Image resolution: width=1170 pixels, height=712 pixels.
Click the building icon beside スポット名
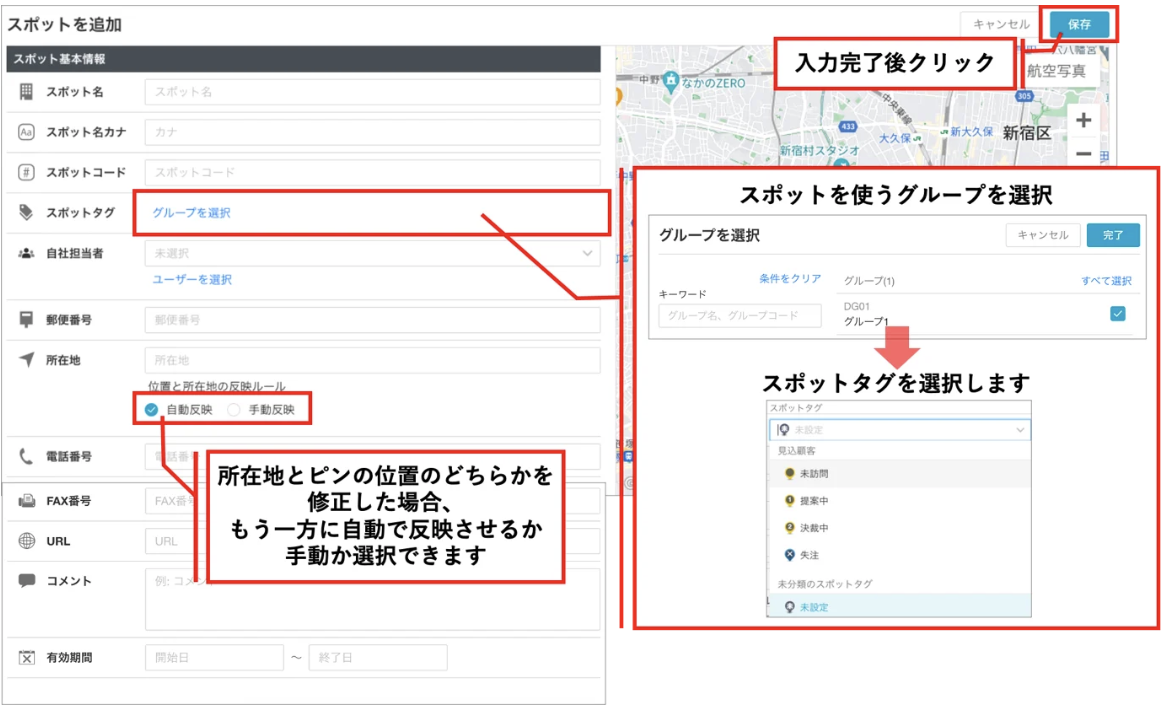click(26, 92)
